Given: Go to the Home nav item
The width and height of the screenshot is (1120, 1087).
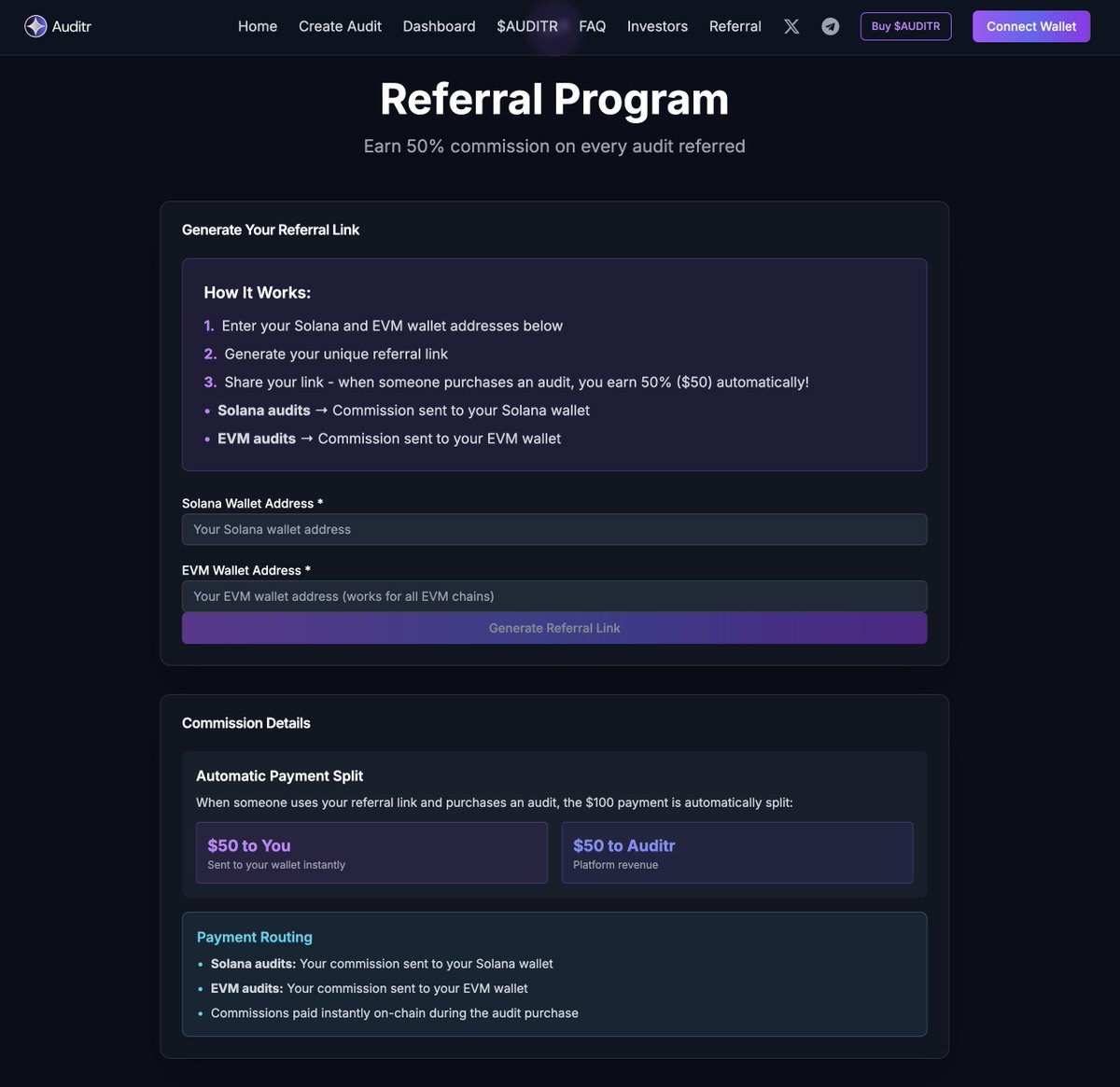Looking at the screenshot, I should coord(258,26).
